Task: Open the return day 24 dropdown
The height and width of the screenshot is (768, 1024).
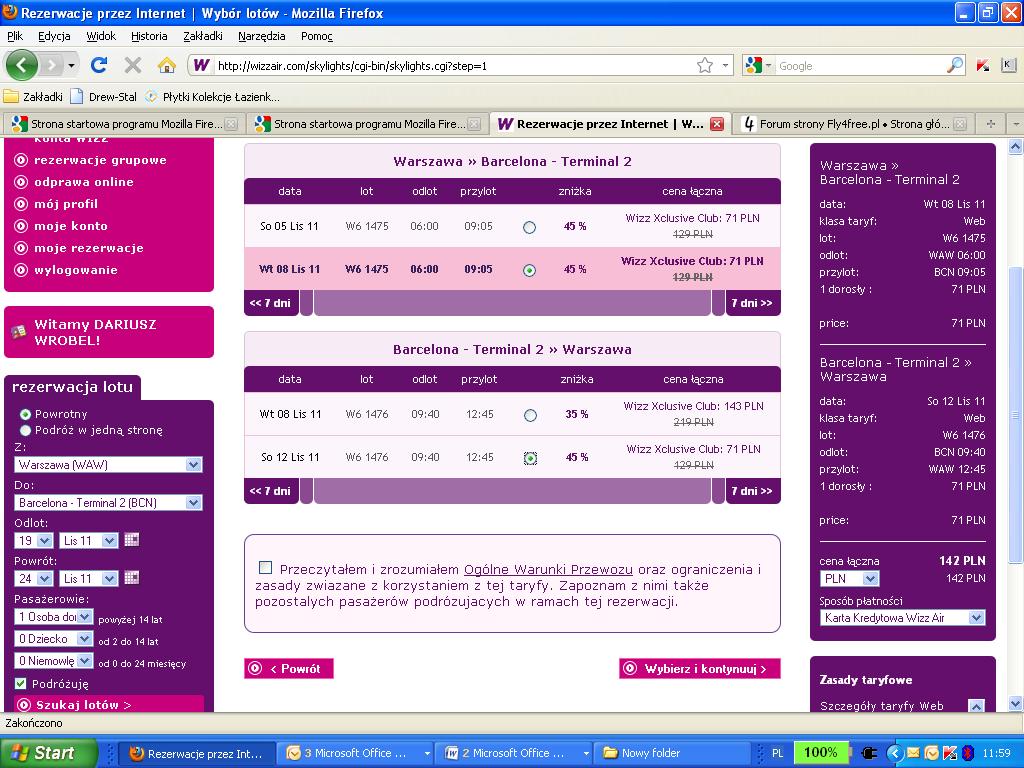Action: 33,578
